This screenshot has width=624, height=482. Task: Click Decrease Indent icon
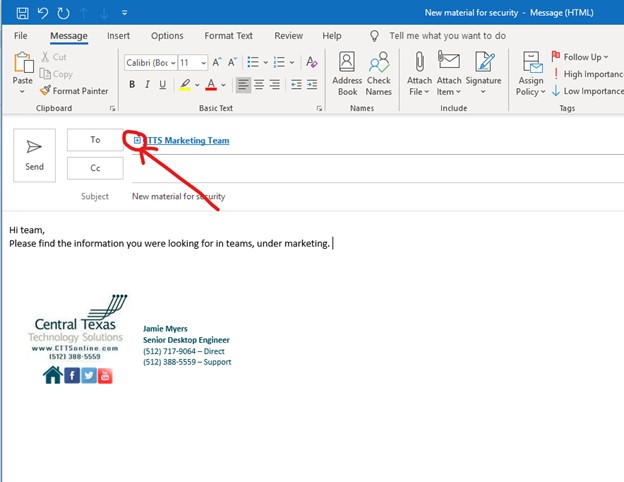point(296,84)
